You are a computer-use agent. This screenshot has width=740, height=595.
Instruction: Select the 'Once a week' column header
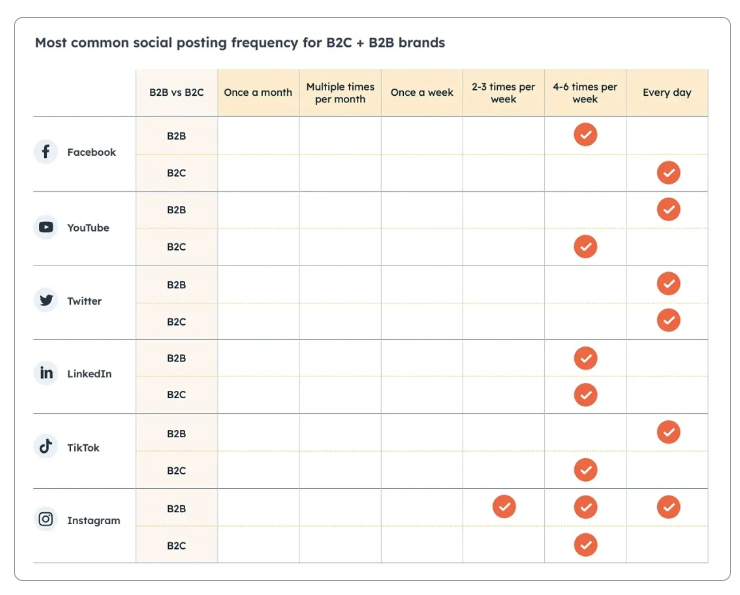pos(422,92)
